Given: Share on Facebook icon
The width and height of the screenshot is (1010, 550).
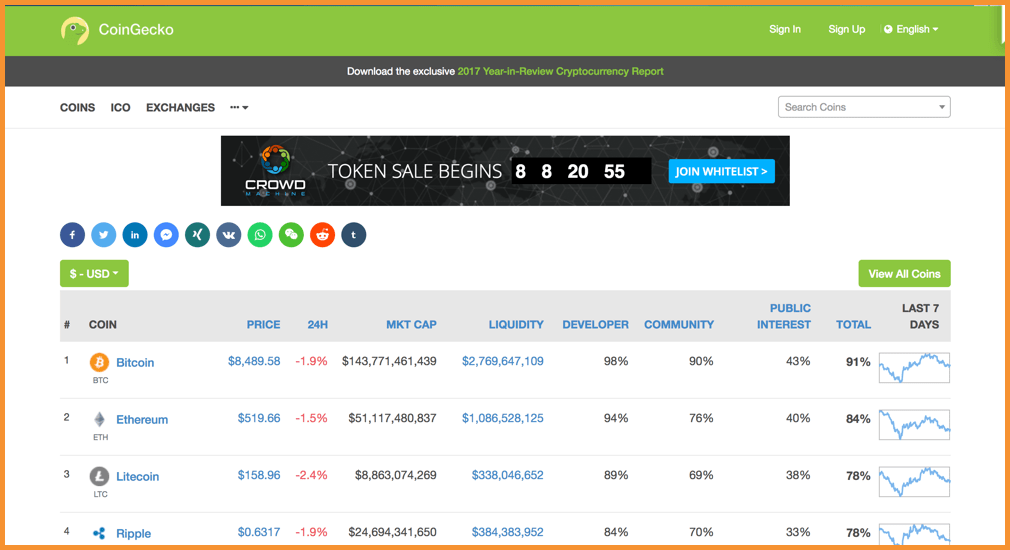Looking at the screenshot, I should coord(73,235).
